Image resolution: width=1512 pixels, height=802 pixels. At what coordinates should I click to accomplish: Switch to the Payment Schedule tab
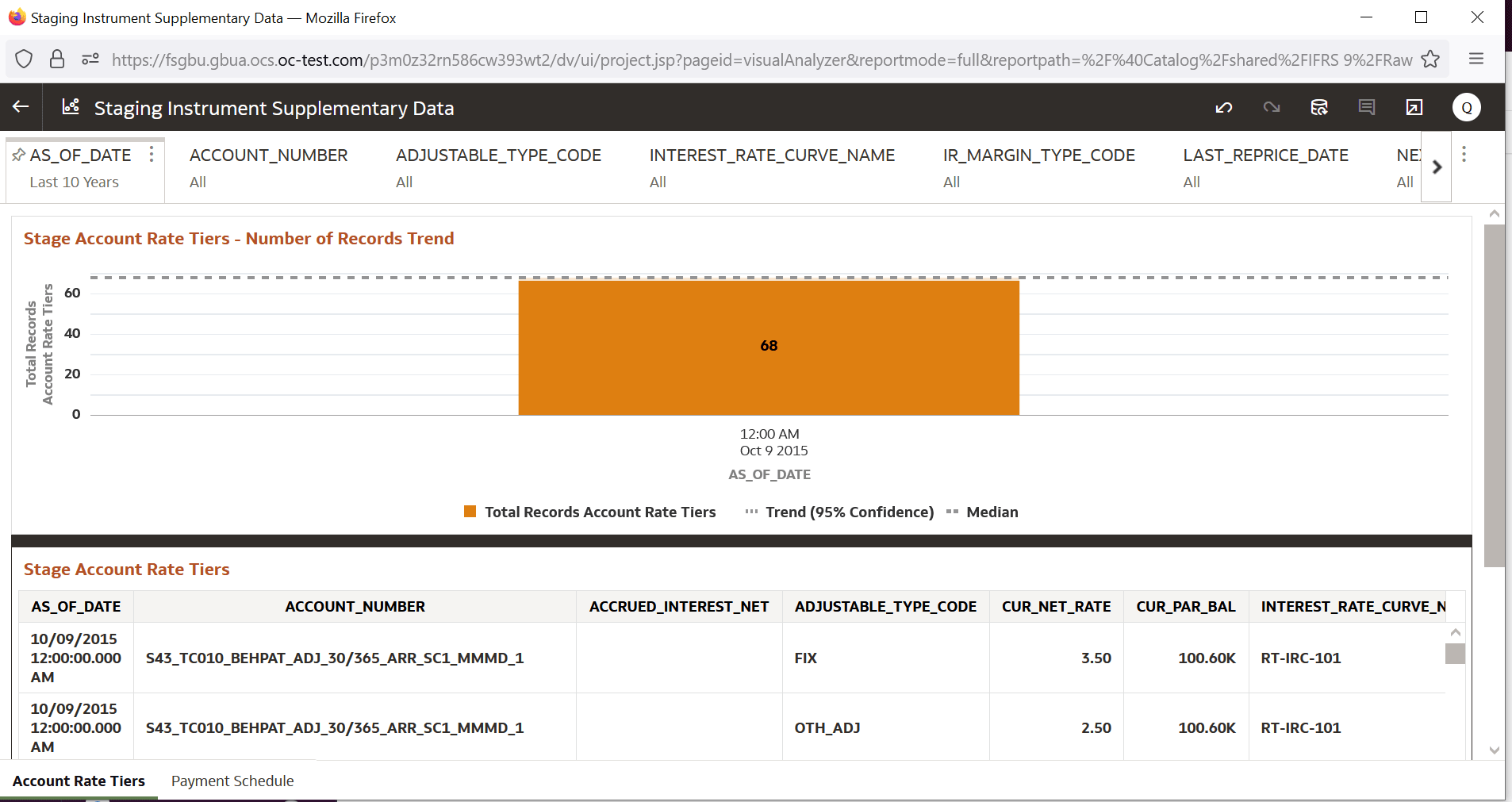click(x=232, y=781)
